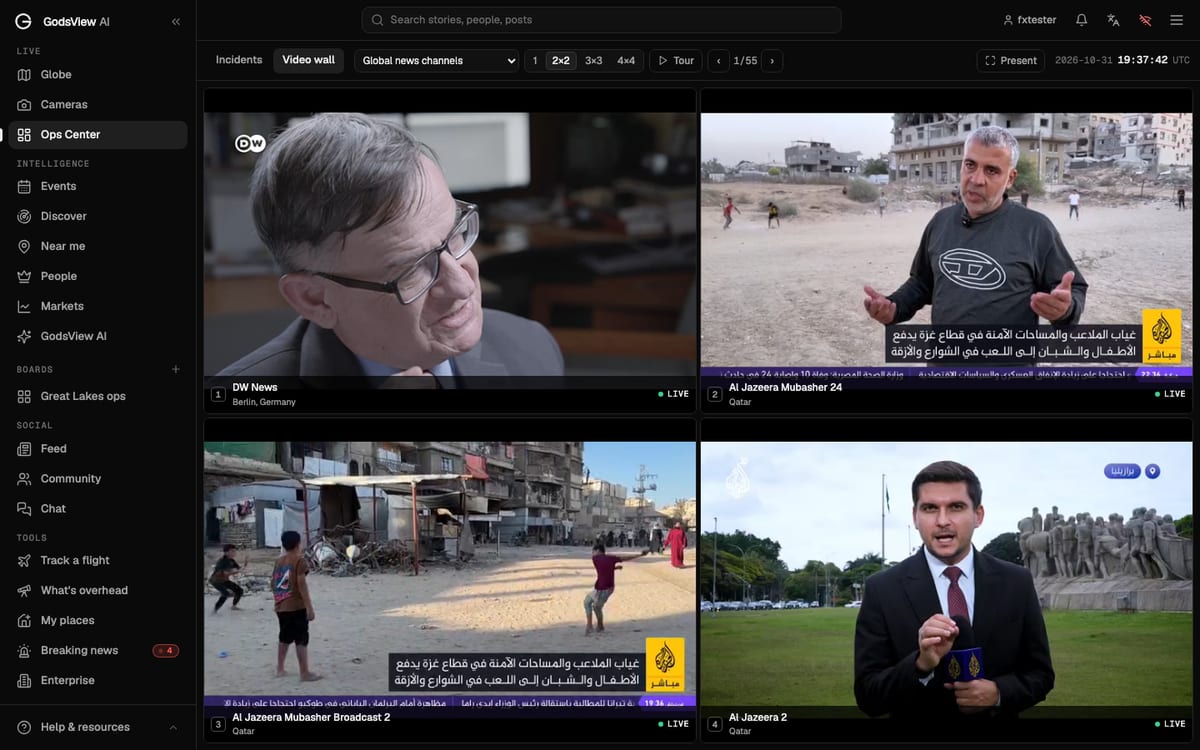Open What's overhead tool
Image resolution: width=1200 pixels, height=750 pixels.
click(x=97, y=590)
